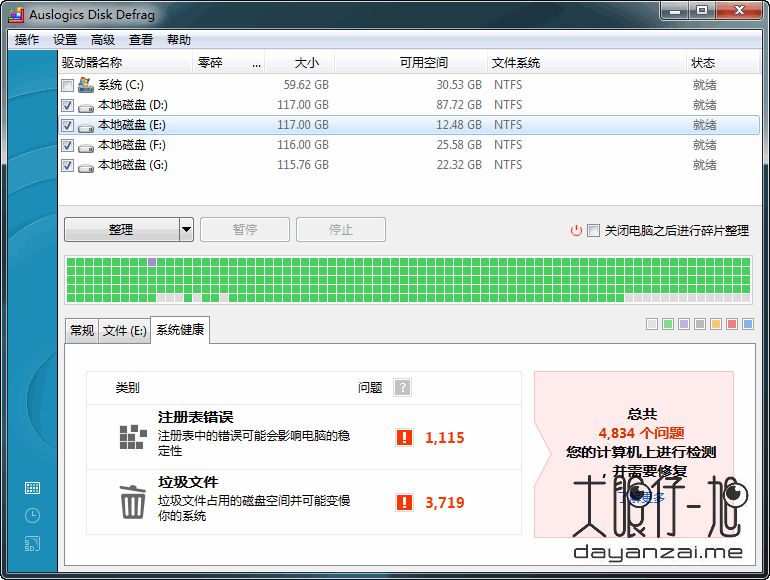Sort by the 可用空间 column header
This screenshot has height=580, width=770.
pyautogui.click(x=411, y=62)
